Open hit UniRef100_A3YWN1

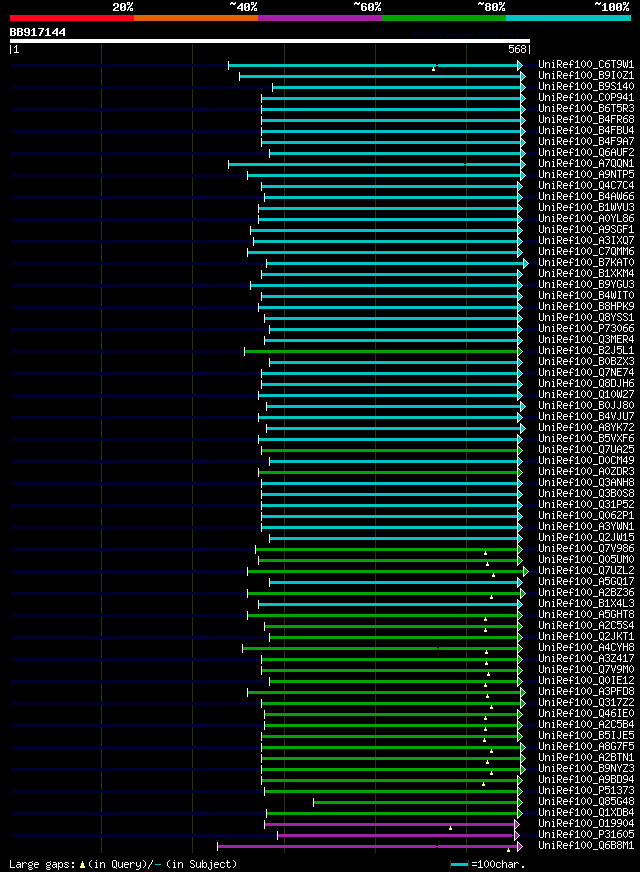[x=586, y=527]
